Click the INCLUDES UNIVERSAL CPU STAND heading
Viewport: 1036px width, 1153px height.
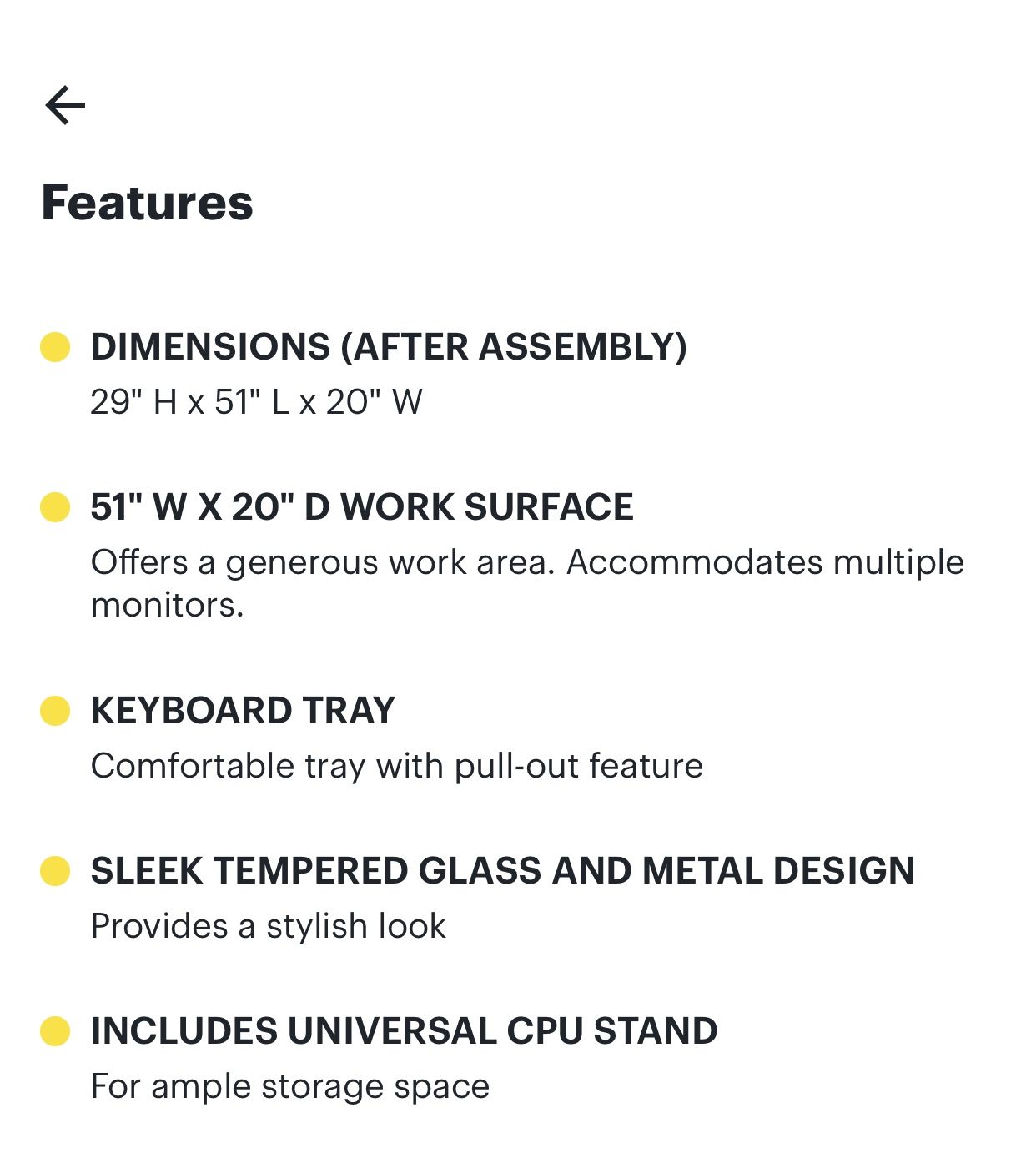pyautogui.click(x=404, y=1031)
